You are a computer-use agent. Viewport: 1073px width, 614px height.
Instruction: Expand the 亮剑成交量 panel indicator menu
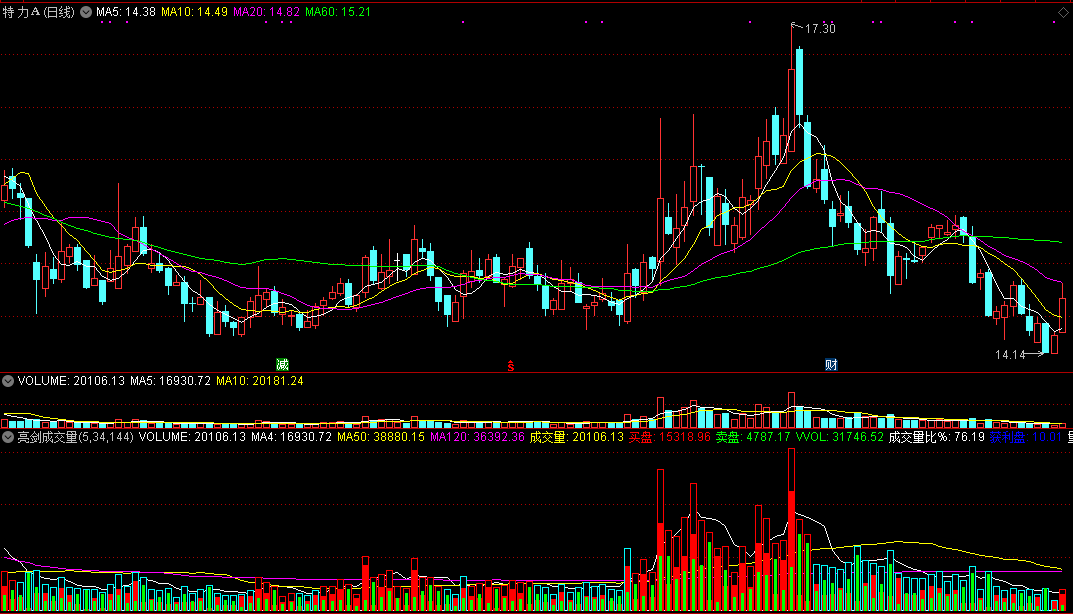[8, 437]
